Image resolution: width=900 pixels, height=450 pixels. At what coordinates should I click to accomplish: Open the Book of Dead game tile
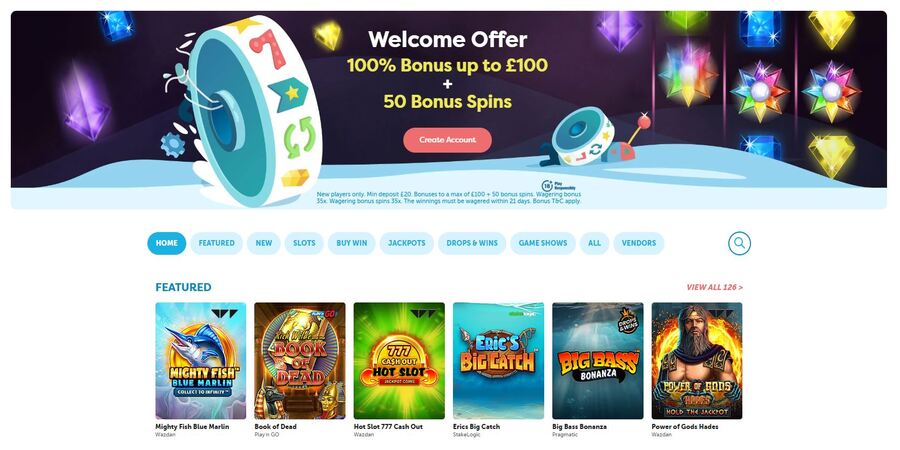point(300,361)
